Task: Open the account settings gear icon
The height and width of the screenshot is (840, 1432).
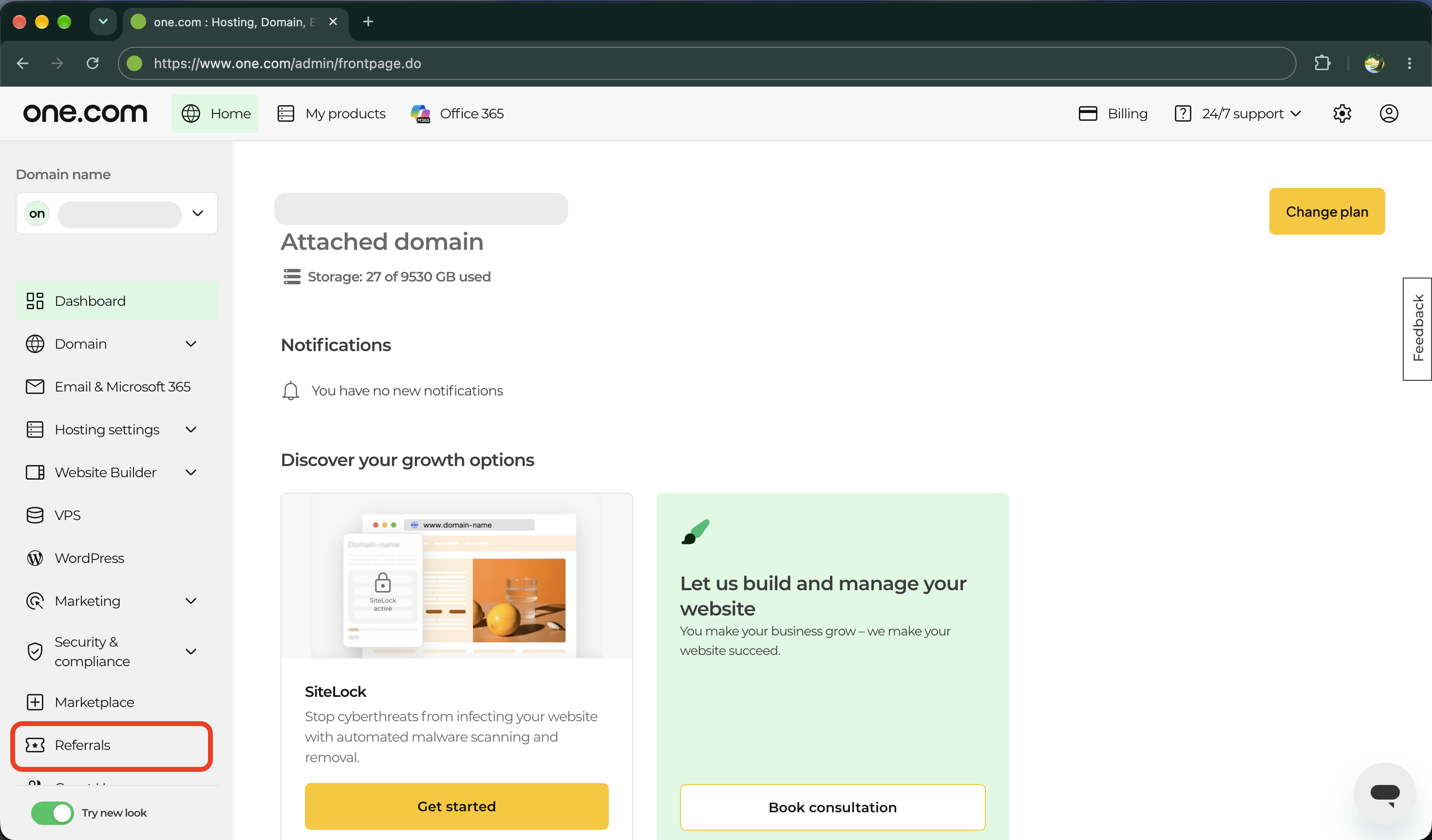Action: (x=1341, y=113)
